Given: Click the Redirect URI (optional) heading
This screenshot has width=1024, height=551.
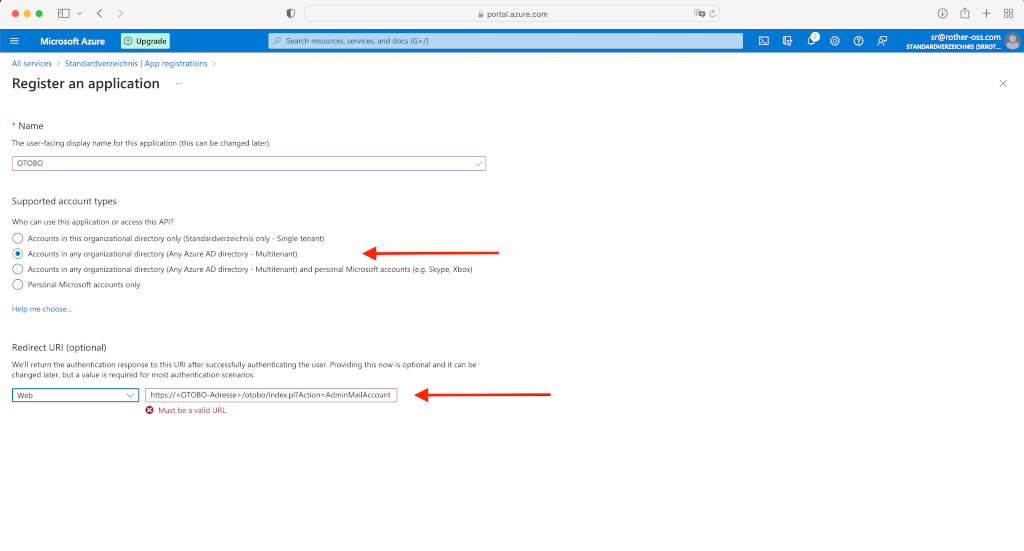Looking at the screenshot, I should click(59, 347).
